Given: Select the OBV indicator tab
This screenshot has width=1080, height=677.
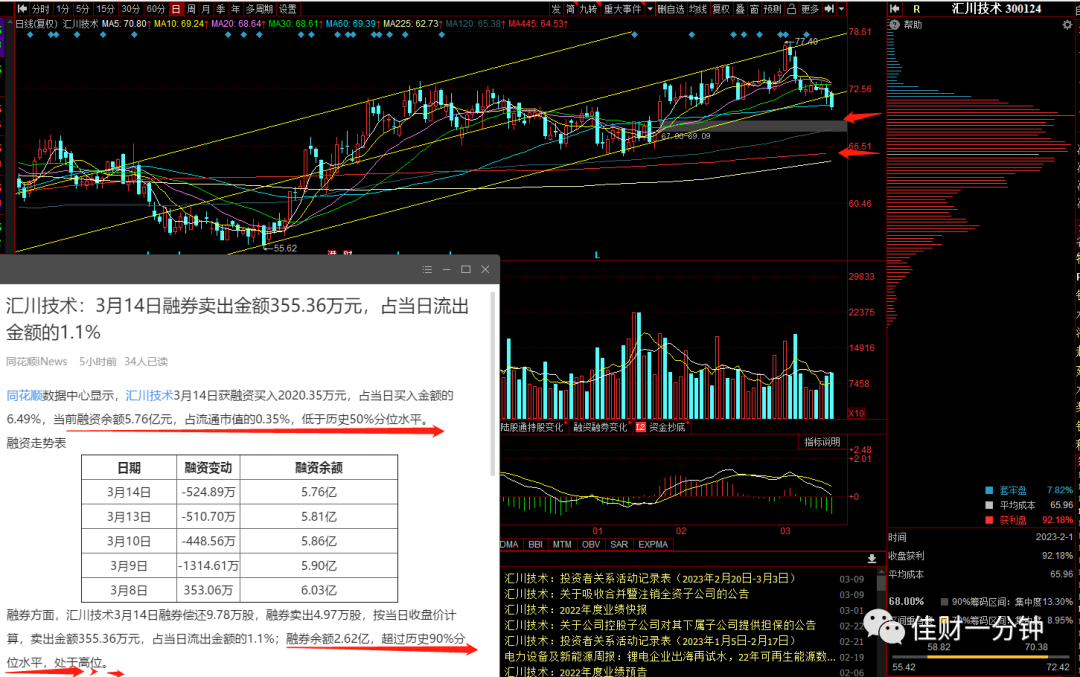Looking at the screenshot, I should pos(591,544).
